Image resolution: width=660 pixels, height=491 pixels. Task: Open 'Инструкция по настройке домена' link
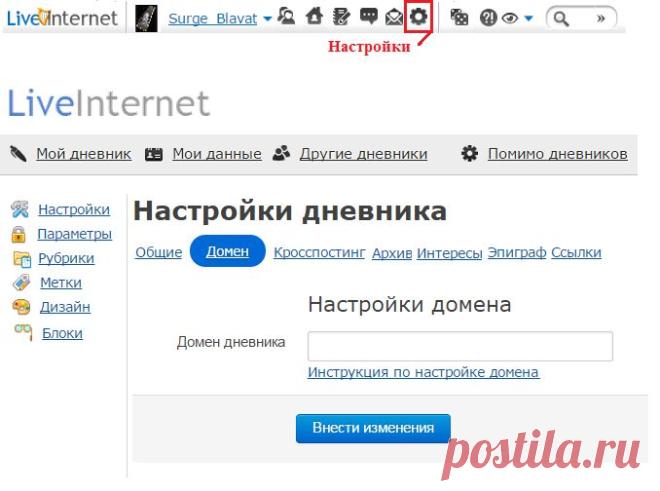[x=423, y=372]
